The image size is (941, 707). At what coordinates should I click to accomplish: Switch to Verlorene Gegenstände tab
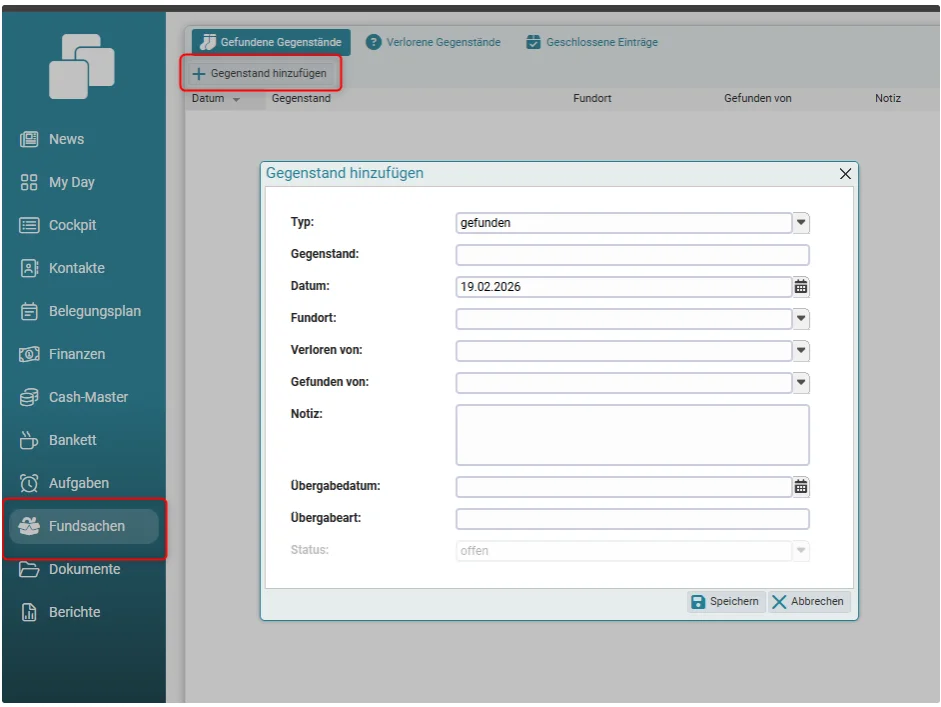coord(433,43)
